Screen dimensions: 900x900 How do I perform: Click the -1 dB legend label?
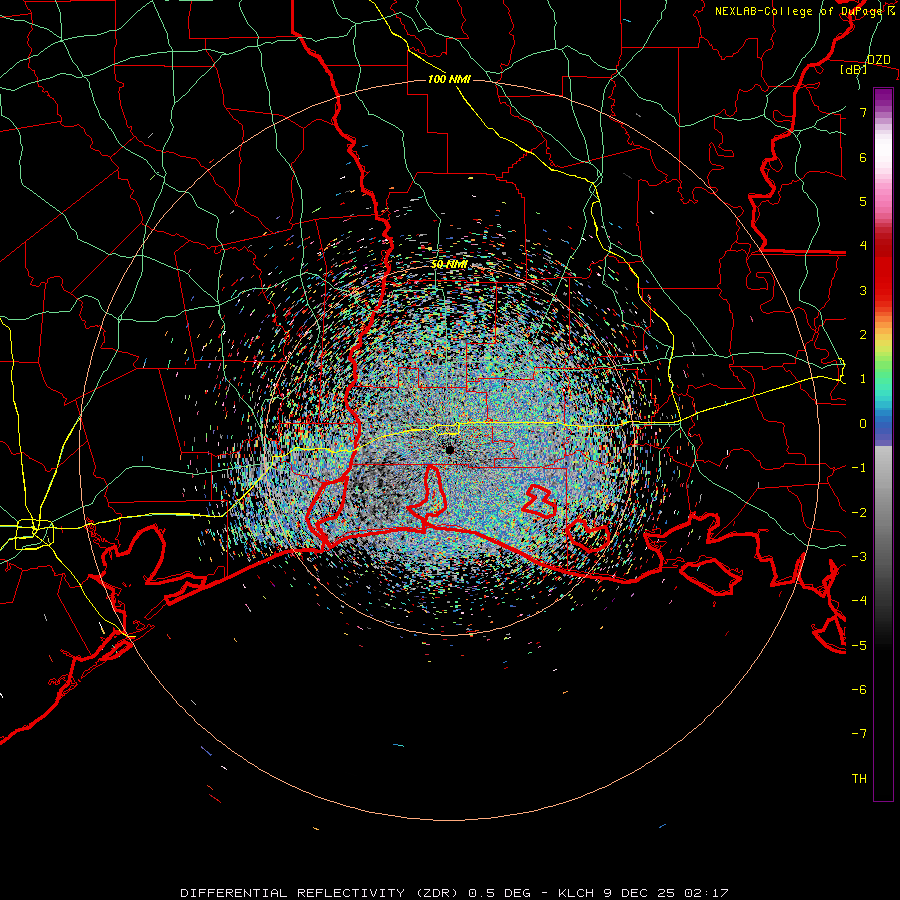[x=859, y=468]
